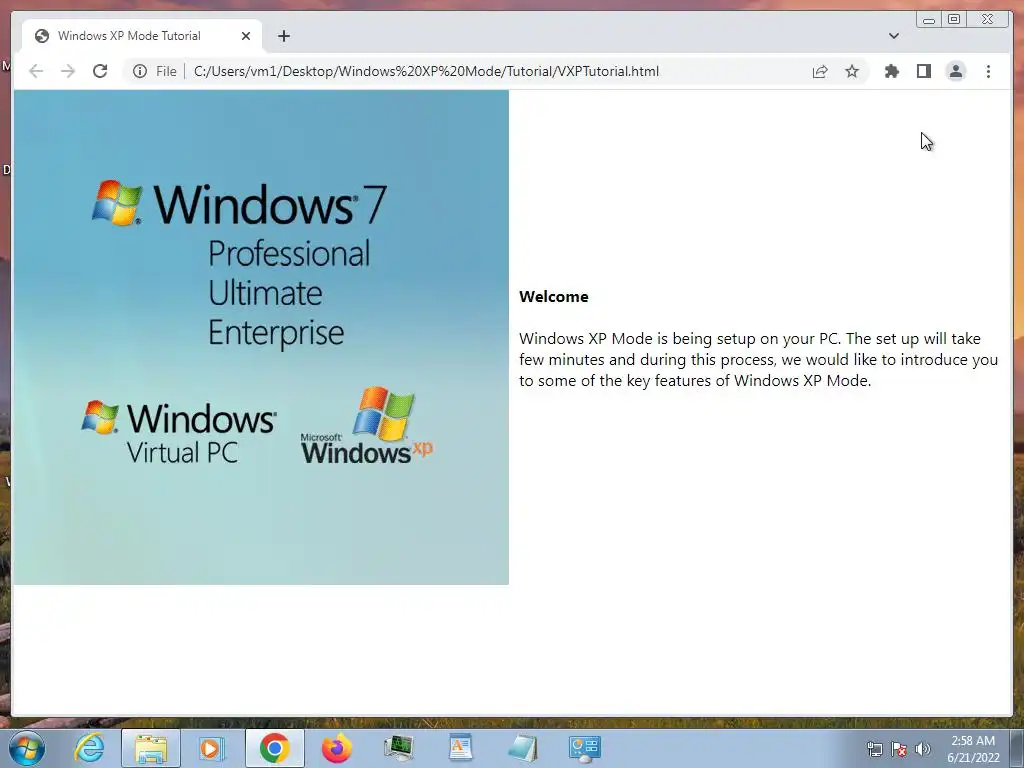
Task: Bookmark this tab with the star icon
Action: (x=852, y=71)
